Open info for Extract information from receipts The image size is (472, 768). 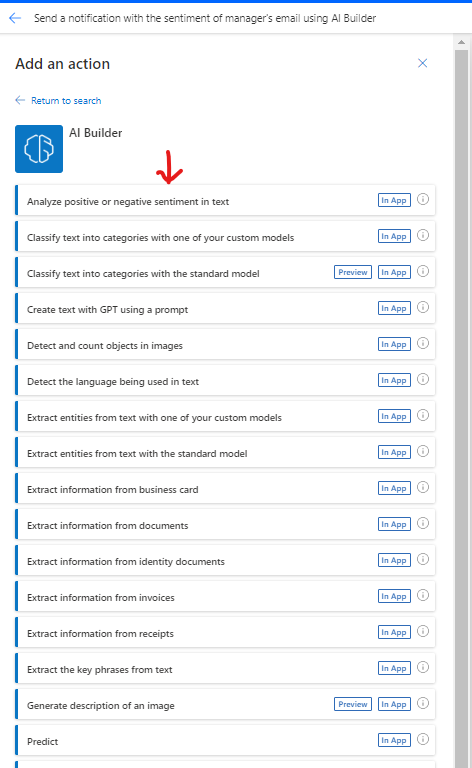tap(423, 631)
